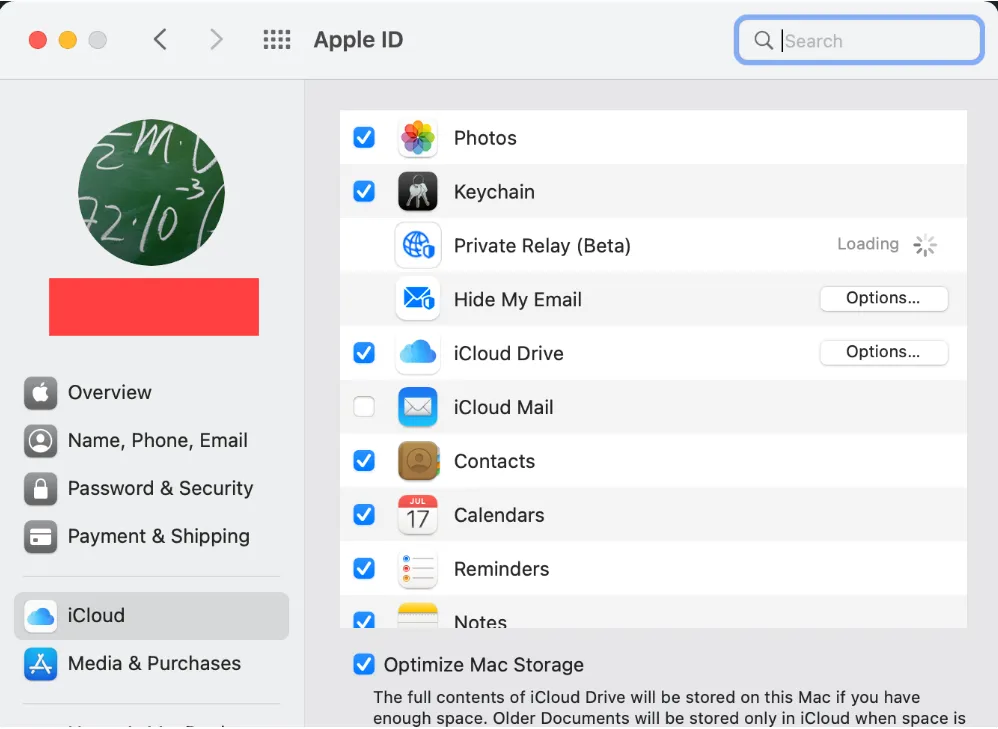Click the 'Apple ID' window title
The width and height of the screenshot is (998, 729).
point(358,39)
